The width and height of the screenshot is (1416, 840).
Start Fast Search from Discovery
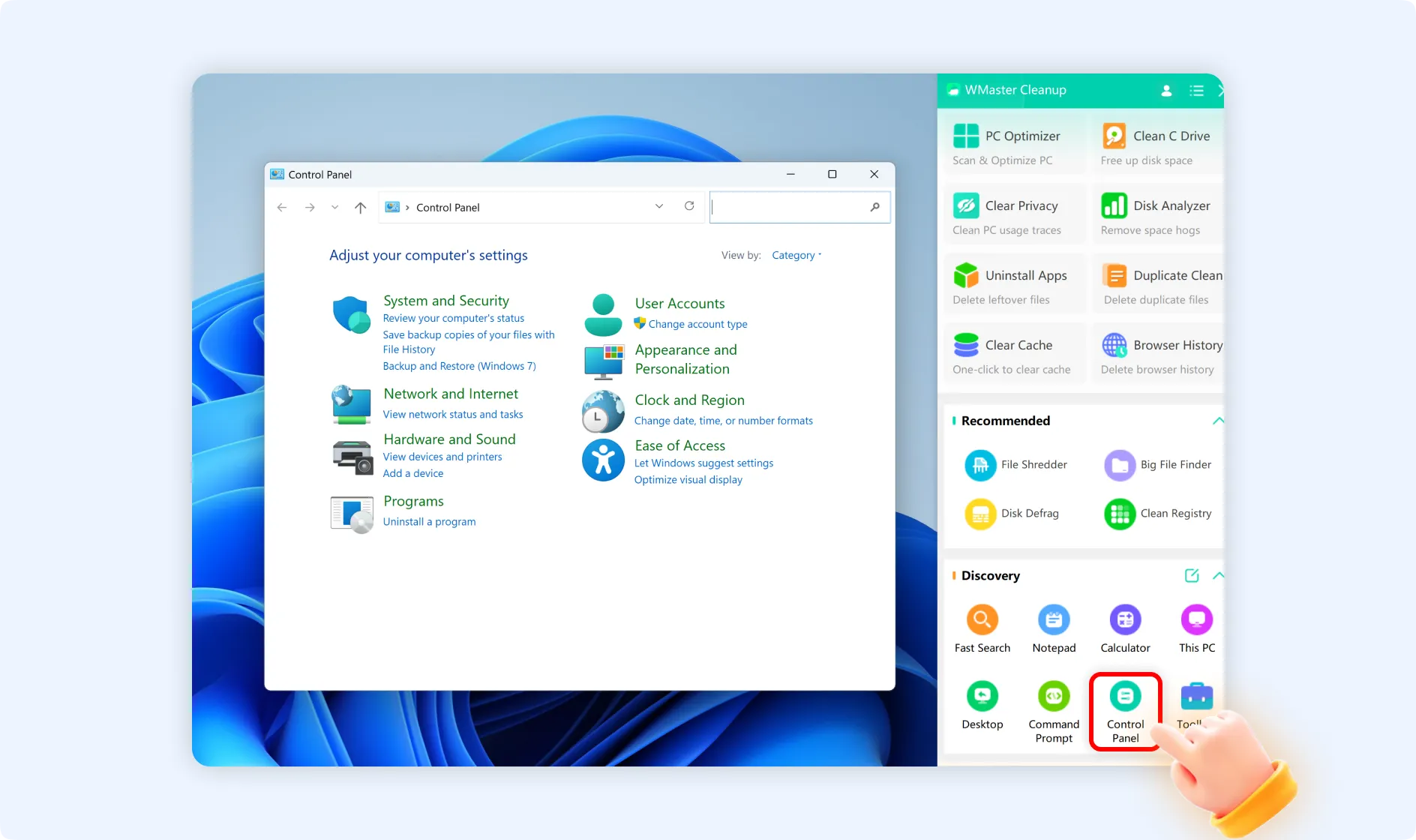982,628
